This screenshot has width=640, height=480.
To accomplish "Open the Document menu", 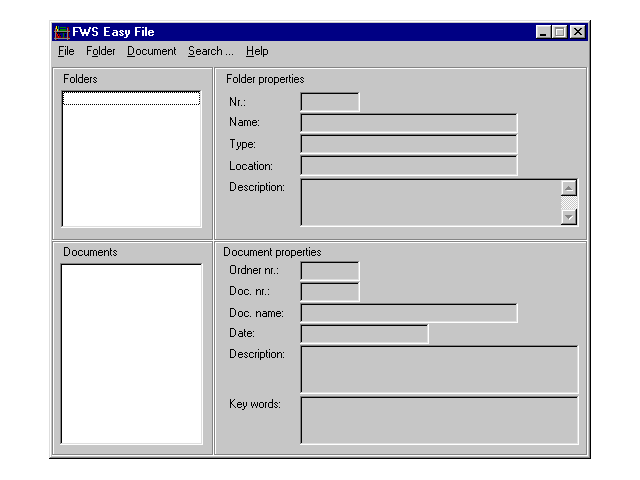I will [151, 51].
